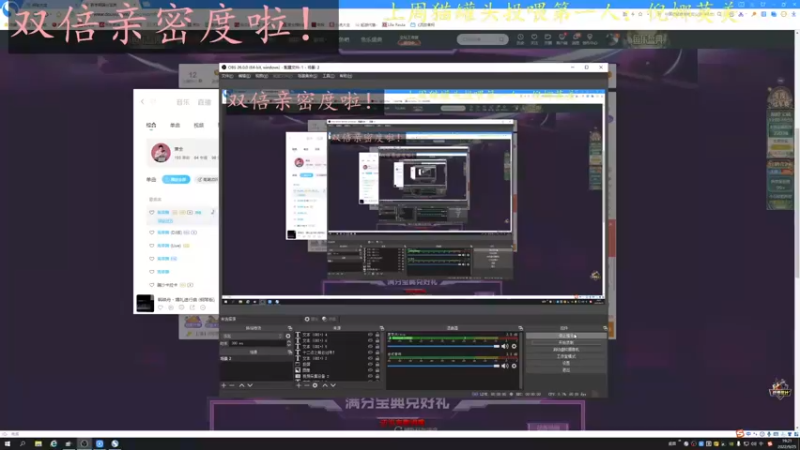Open the 文件 menu in OBS
The height and width of the screenshot is (450, 800).
227,76
